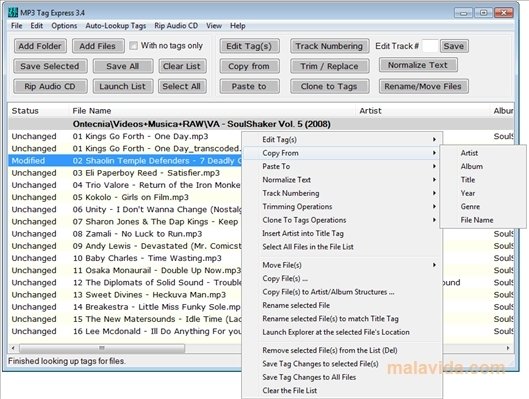
Task: Click the Trim / Replace button
Action: coord(329,66)
